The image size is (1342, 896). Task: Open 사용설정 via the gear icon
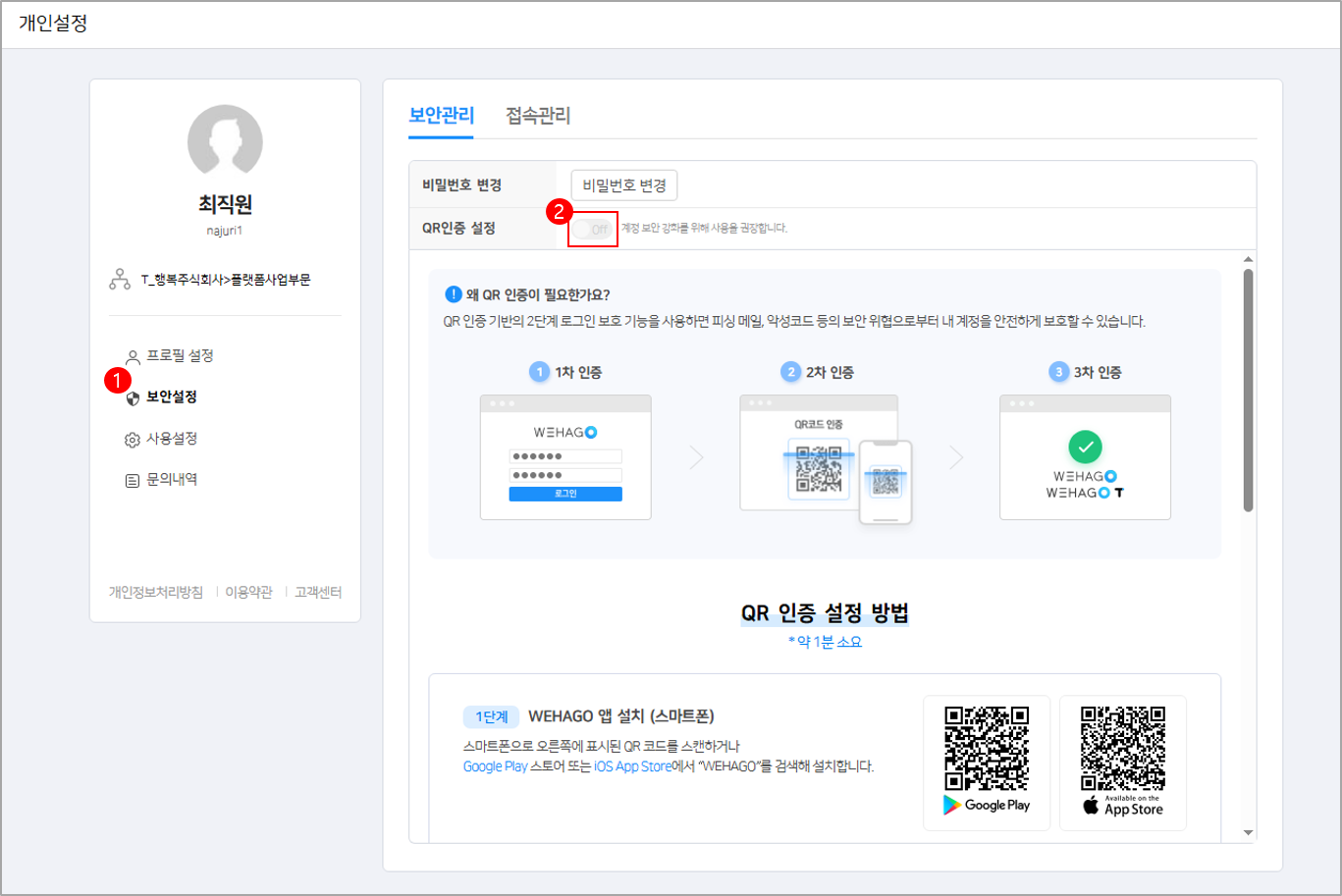click(x=133, y=438)
